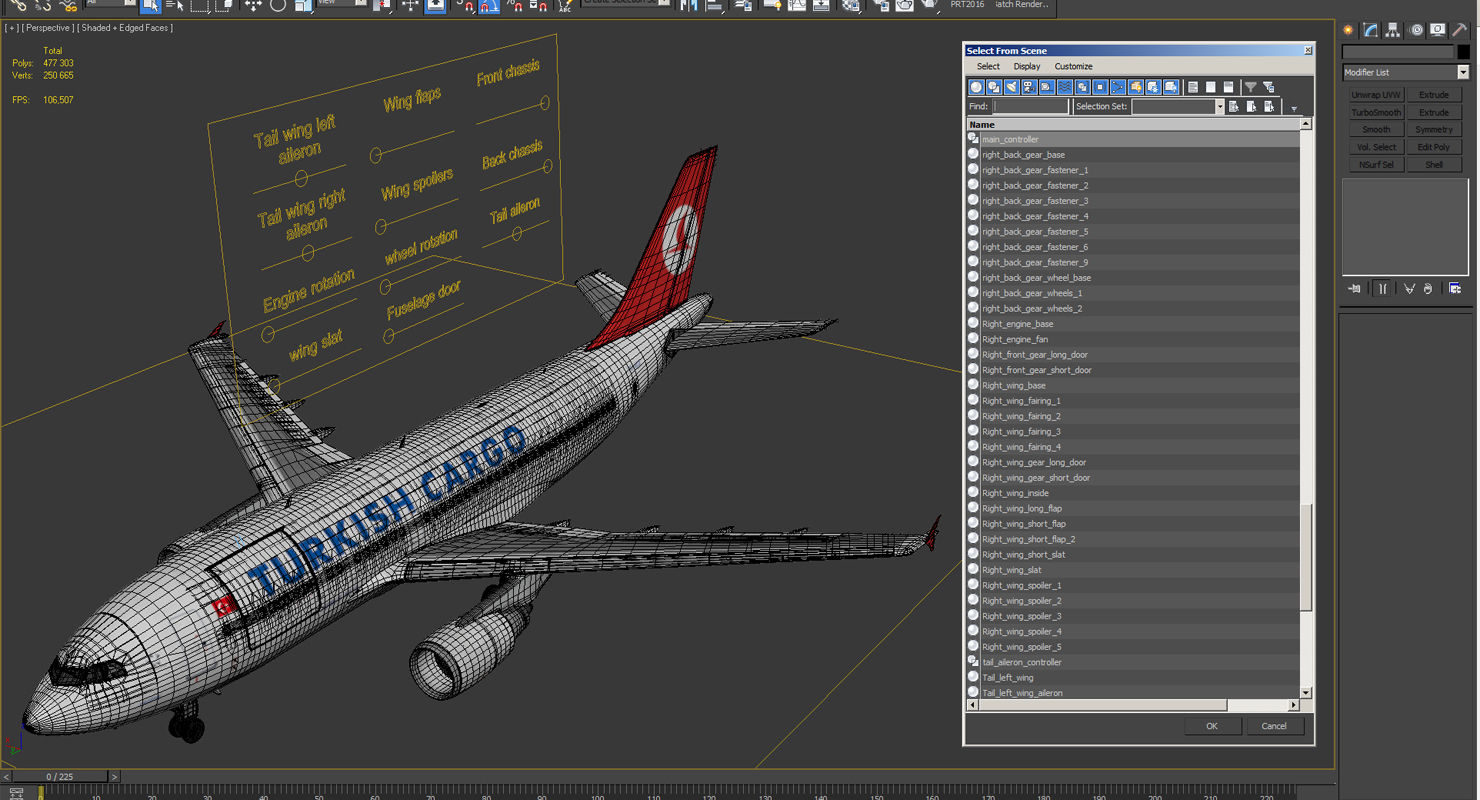Open Customize menu in Select From Scene

(x=1073, y=66)
